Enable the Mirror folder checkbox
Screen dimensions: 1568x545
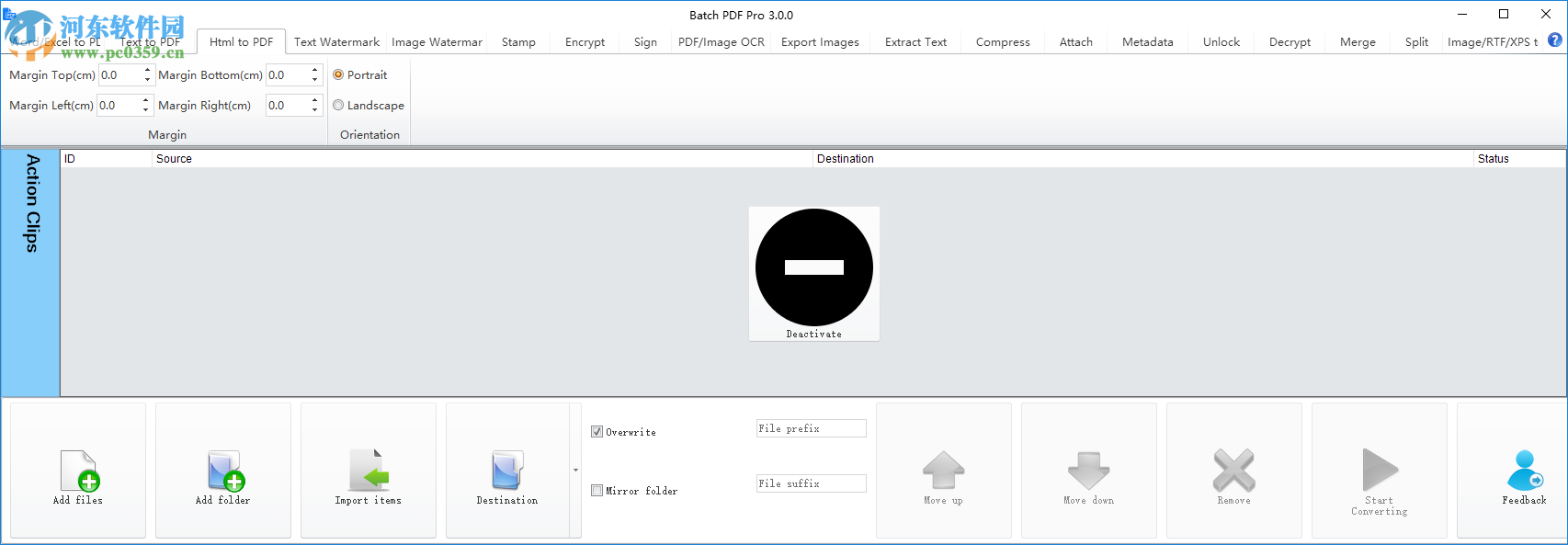pos(597,491)
